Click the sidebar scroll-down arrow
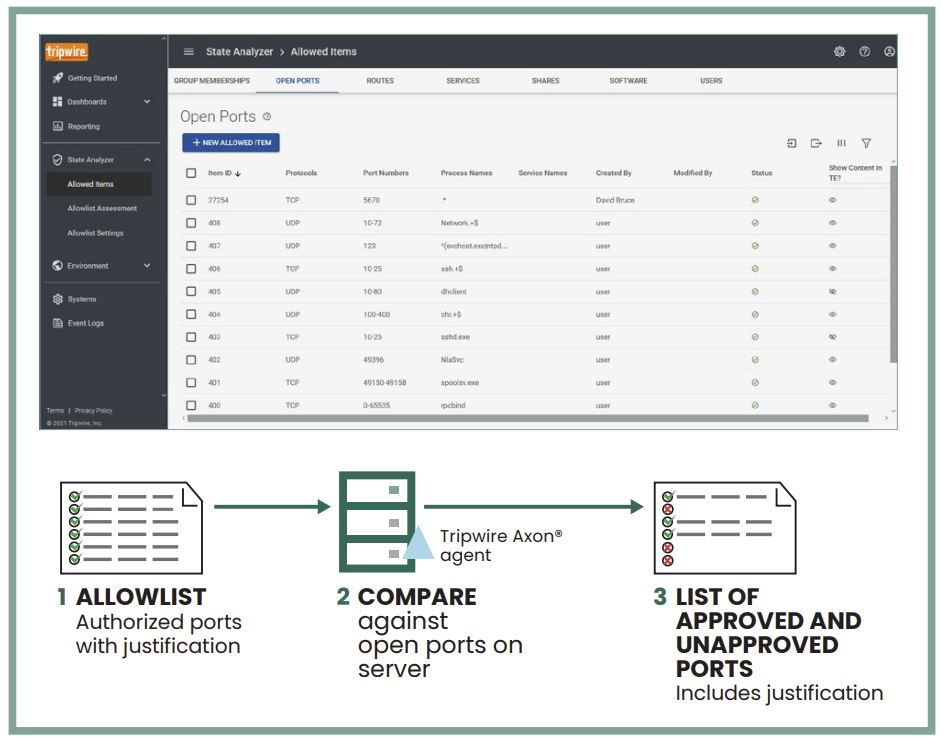 [164, 396]
